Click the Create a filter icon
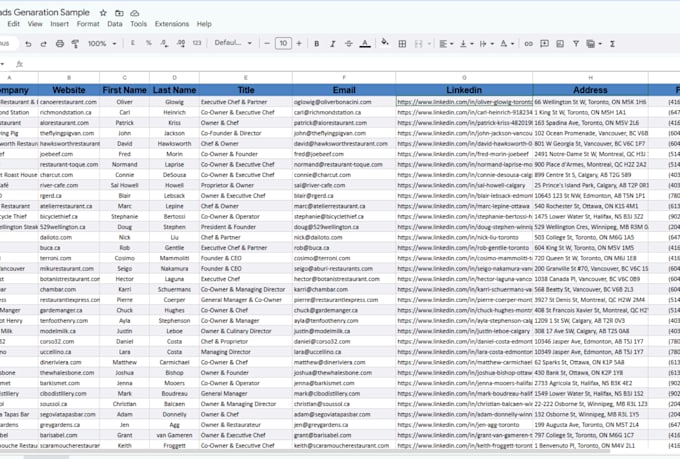This screenshot has width=680, height=459. pos(576,44)
